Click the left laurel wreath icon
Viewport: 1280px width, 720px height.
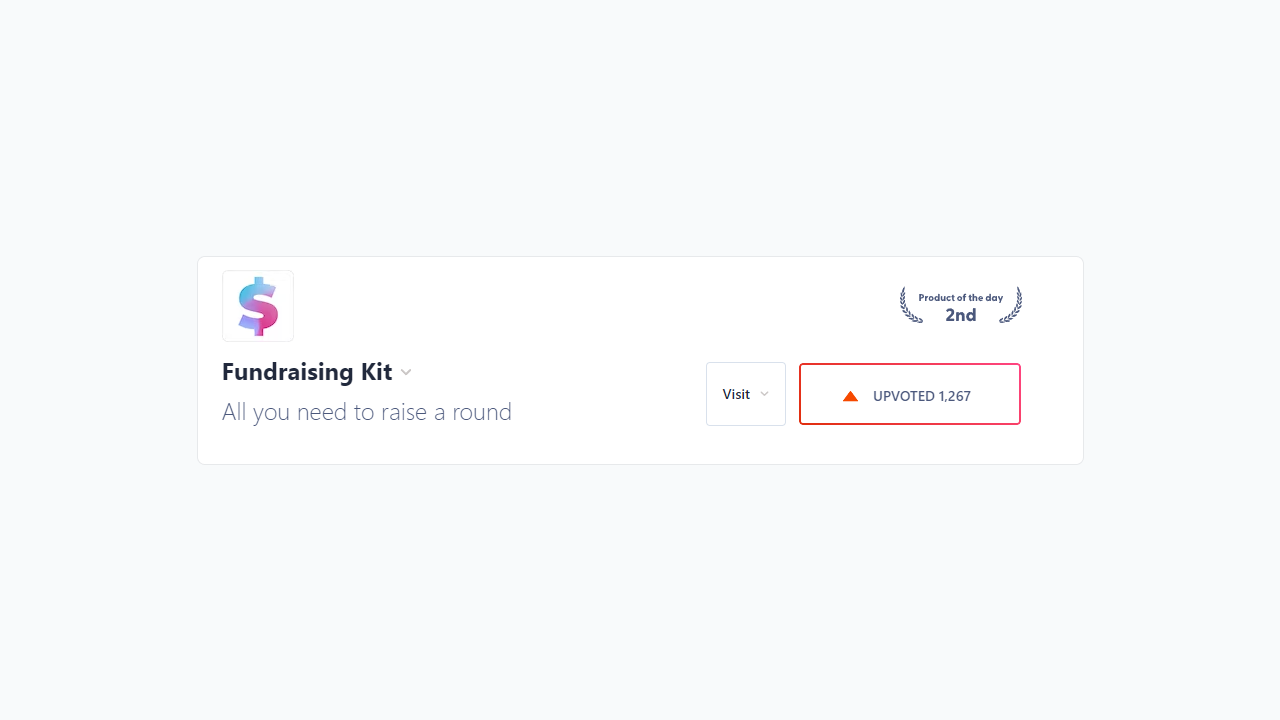pyautogui.click(x=911, y=305)
